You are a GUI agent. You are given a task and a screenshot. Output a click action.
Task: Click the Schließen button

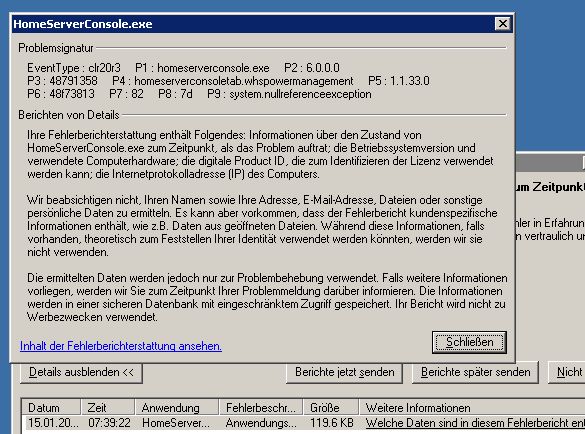(469, 342)
